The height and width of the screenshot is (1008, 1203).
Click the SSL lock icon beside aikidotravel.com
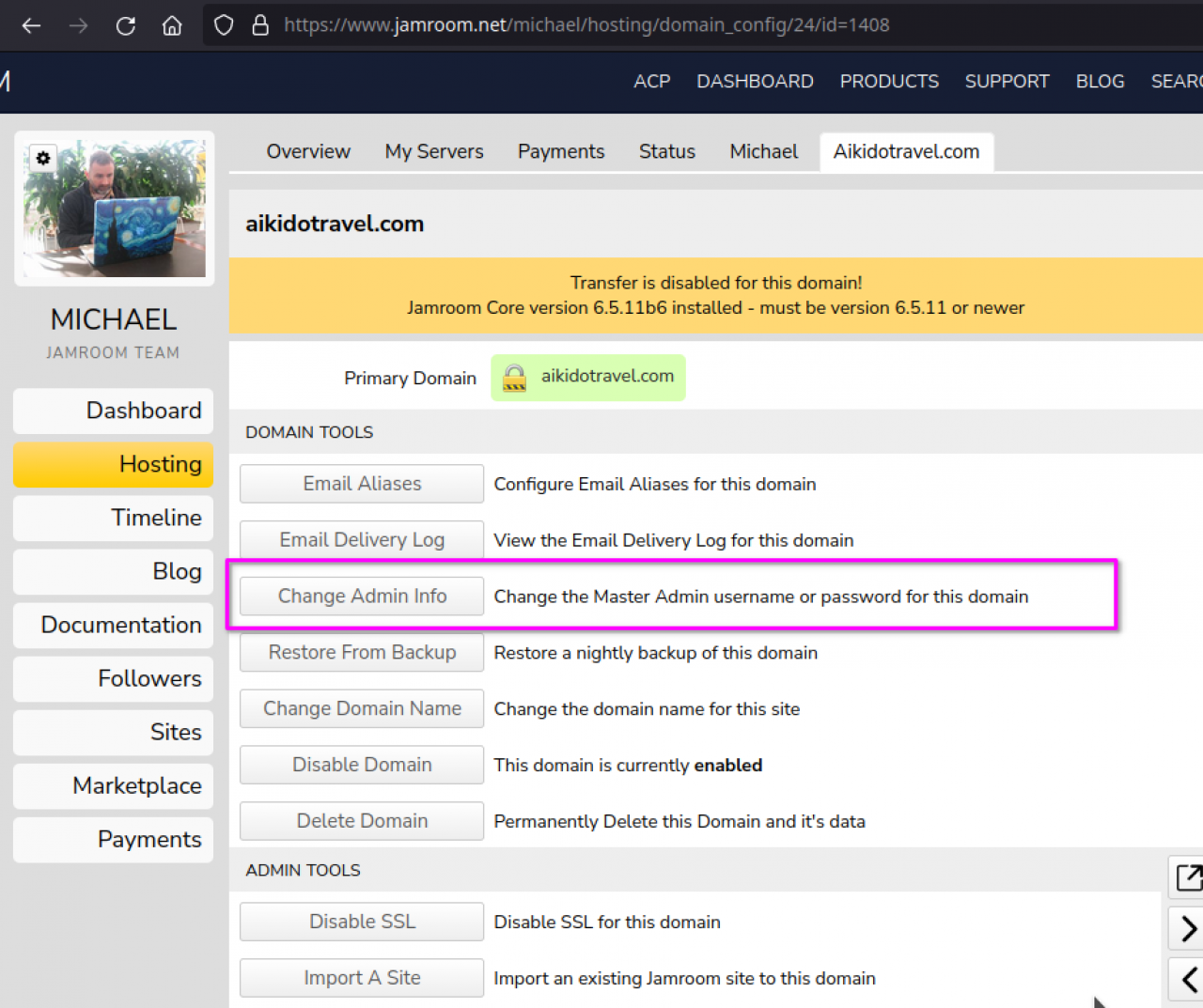pyautogui.click(x=514, y=378)
